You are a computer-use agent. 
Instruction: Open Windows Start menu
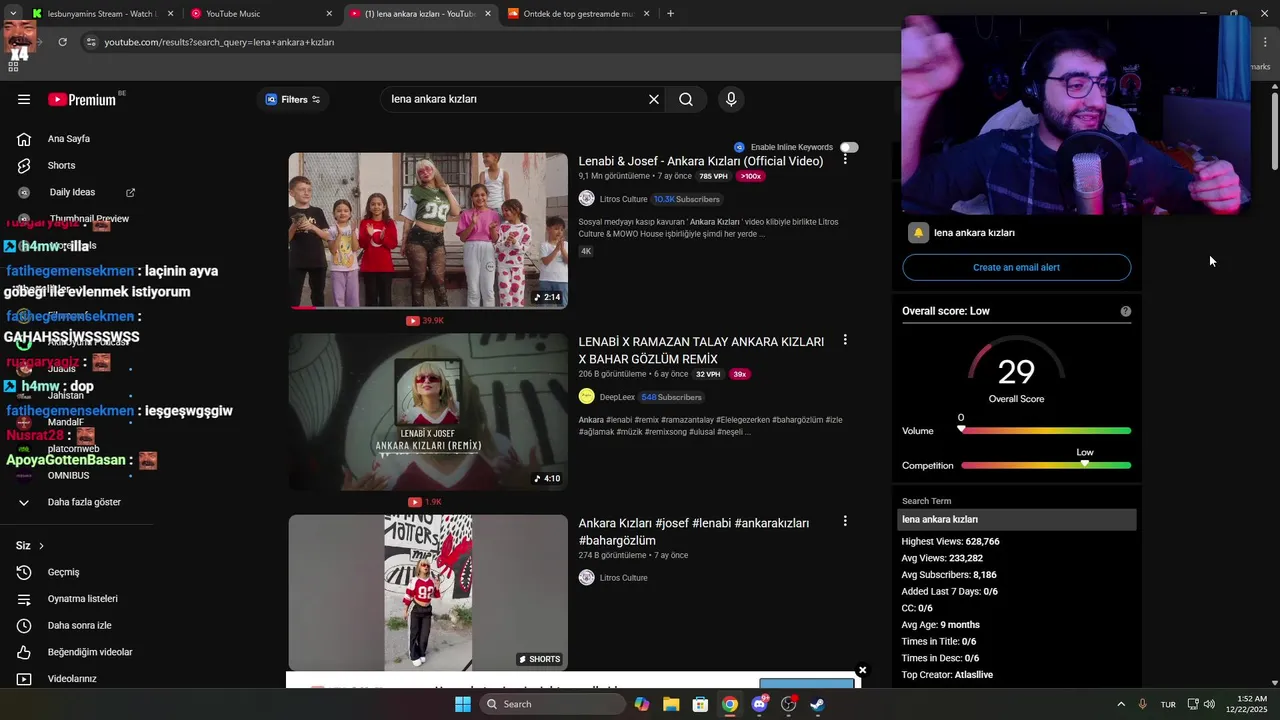(x=462, y=704)
